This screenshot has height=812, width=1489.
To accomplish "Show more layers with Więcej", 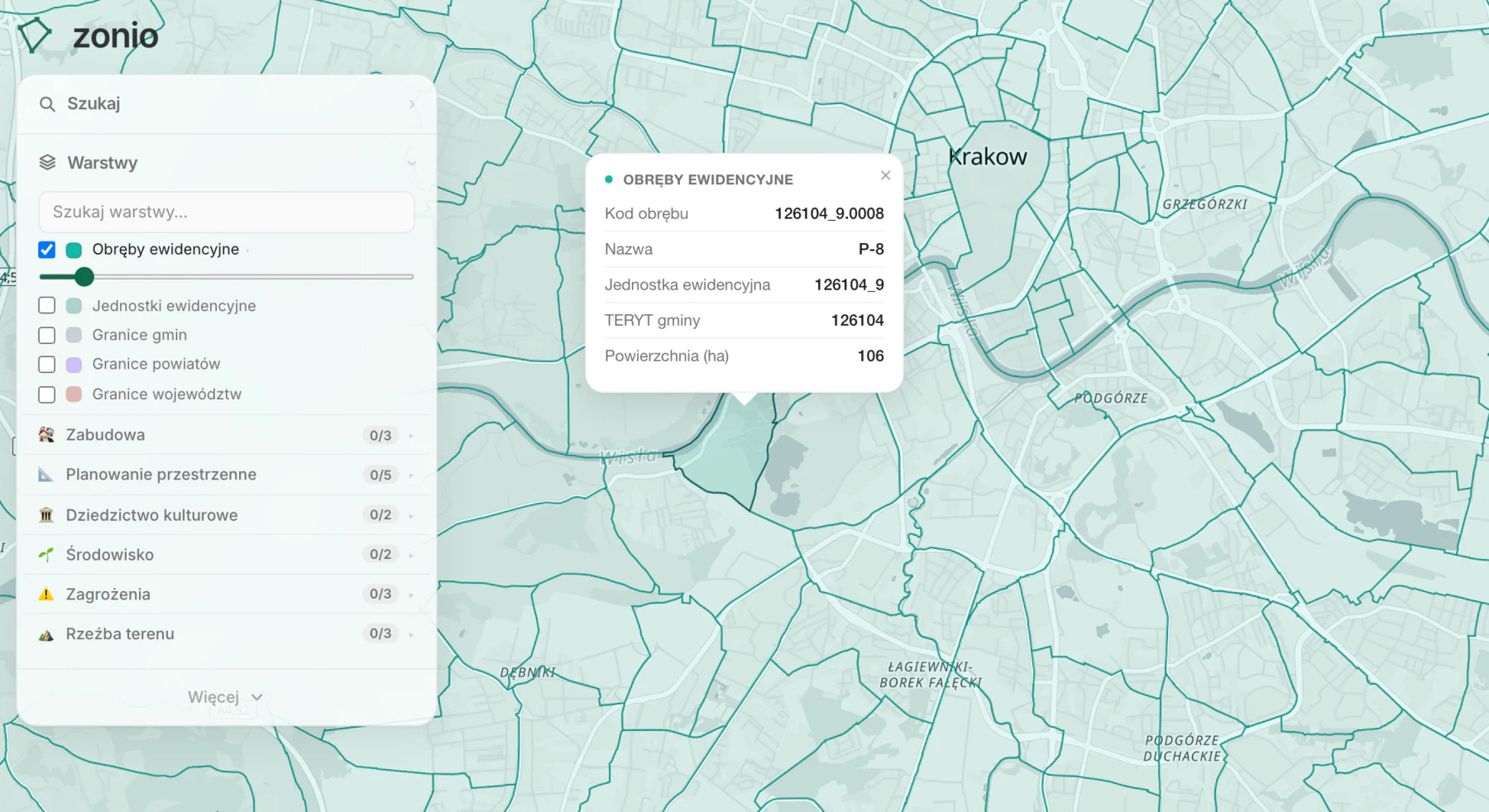I will [225, 697].
